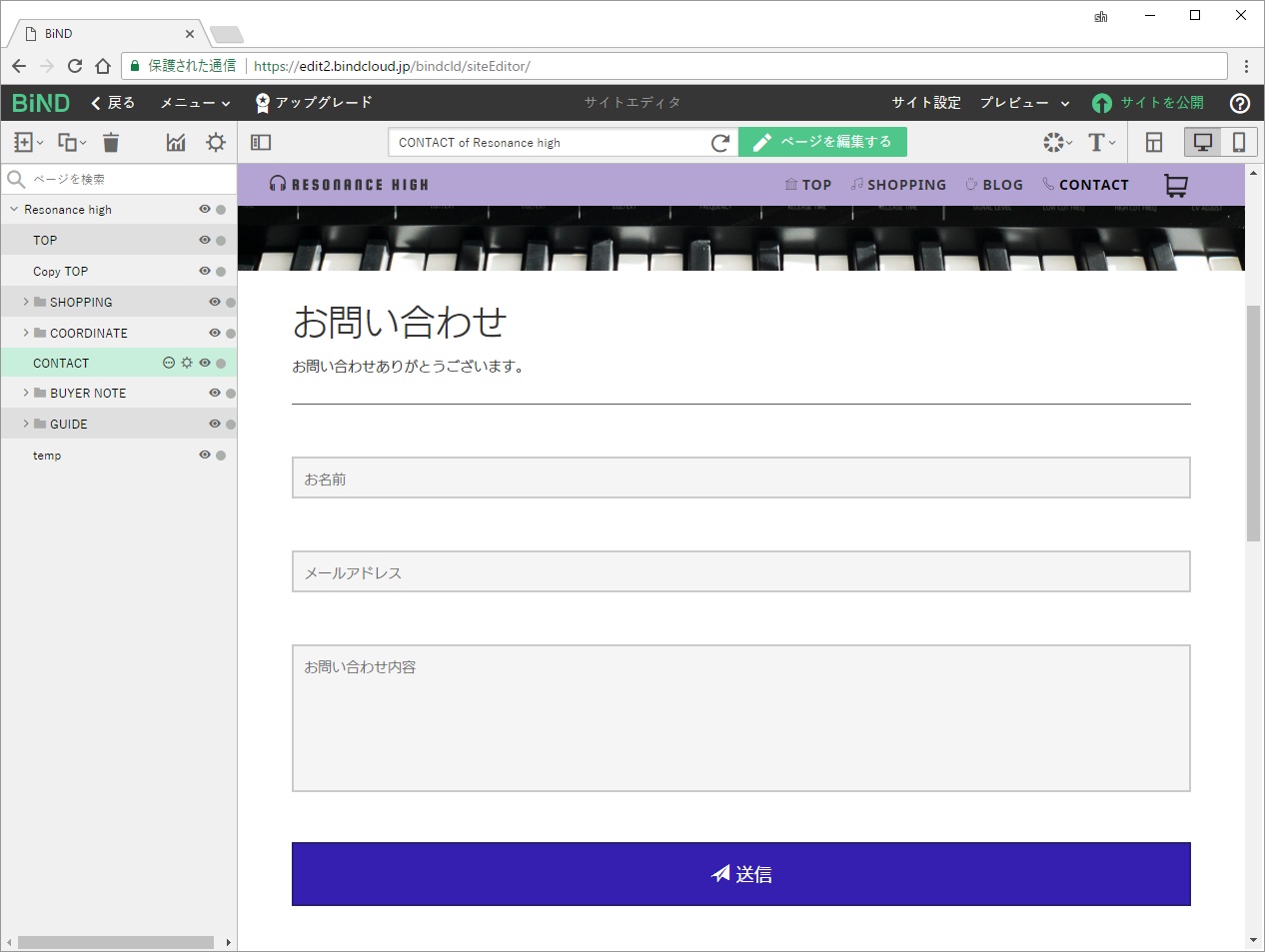Open サイト設定 from the top bar
Image resolution: width=1265 pixels, height=952 pixels.
click(x=926, y=103)
